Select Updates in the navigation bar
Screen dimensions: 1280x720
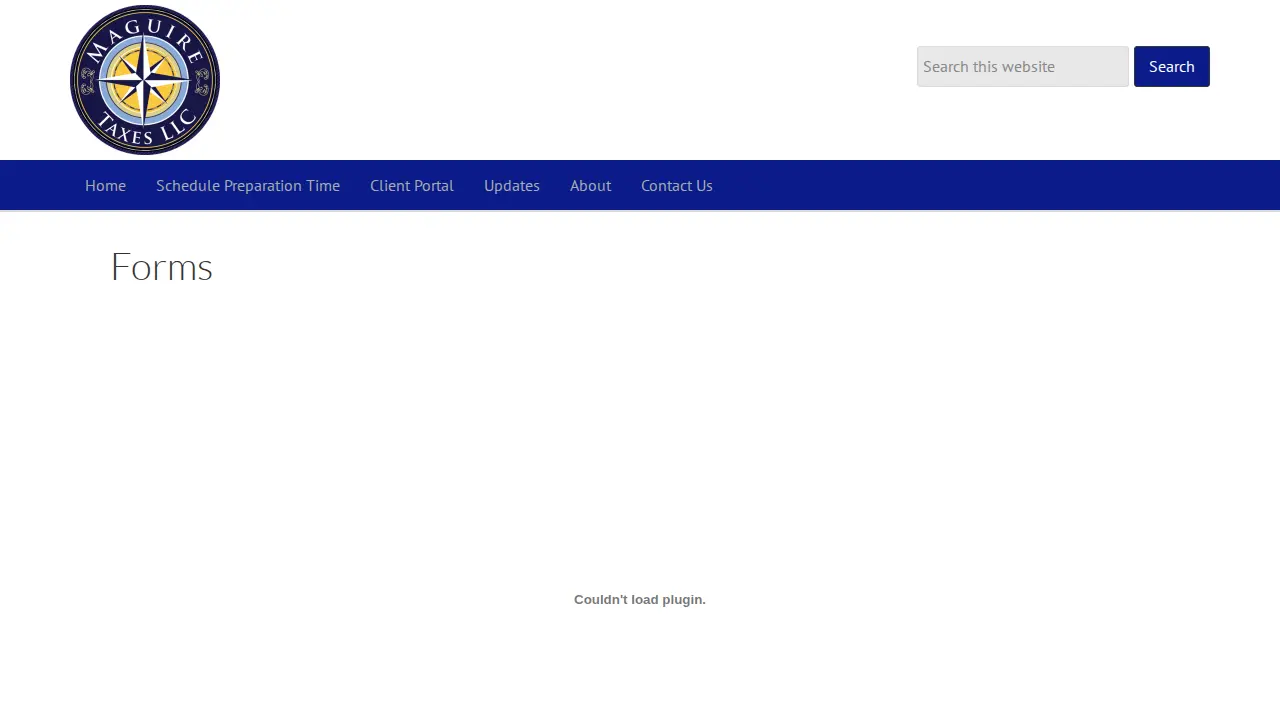tap(512, 185)
